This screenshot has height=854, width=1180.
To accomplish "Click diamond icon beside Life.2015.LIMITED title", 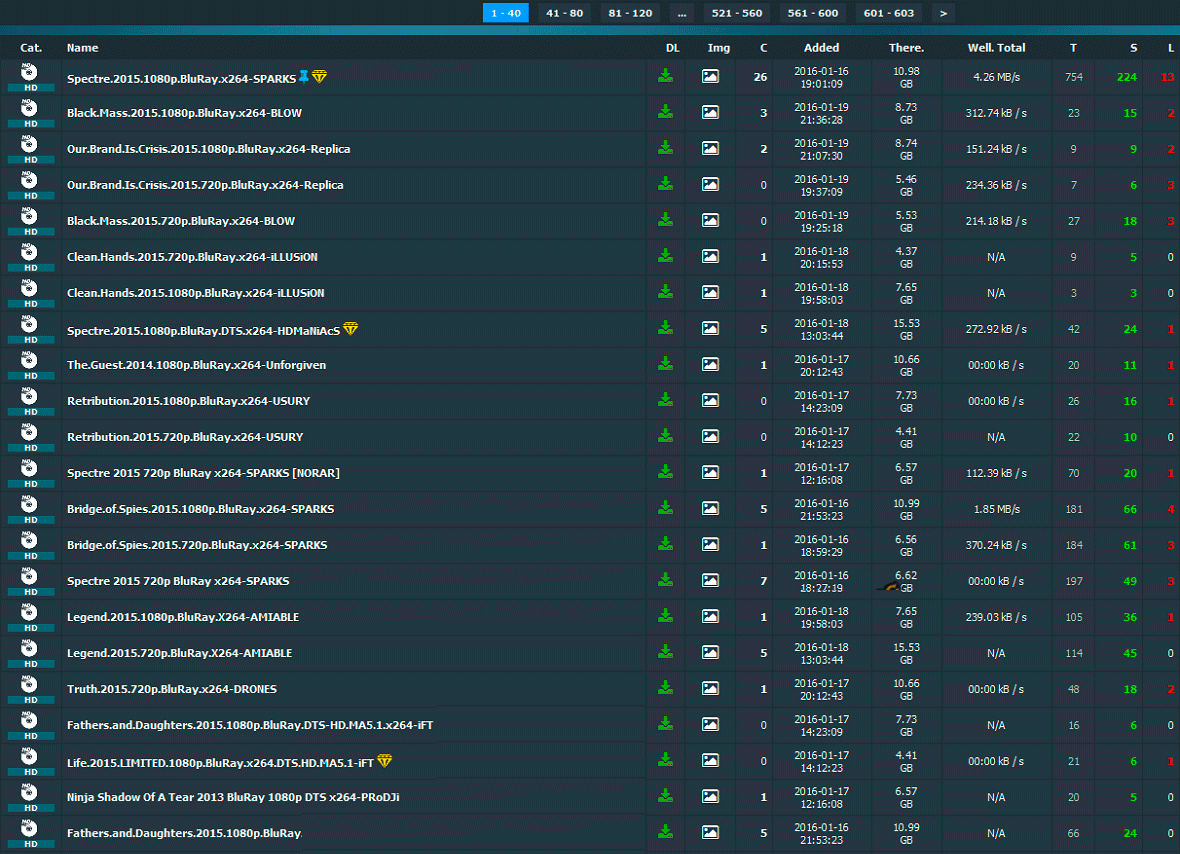I will 385,761.
